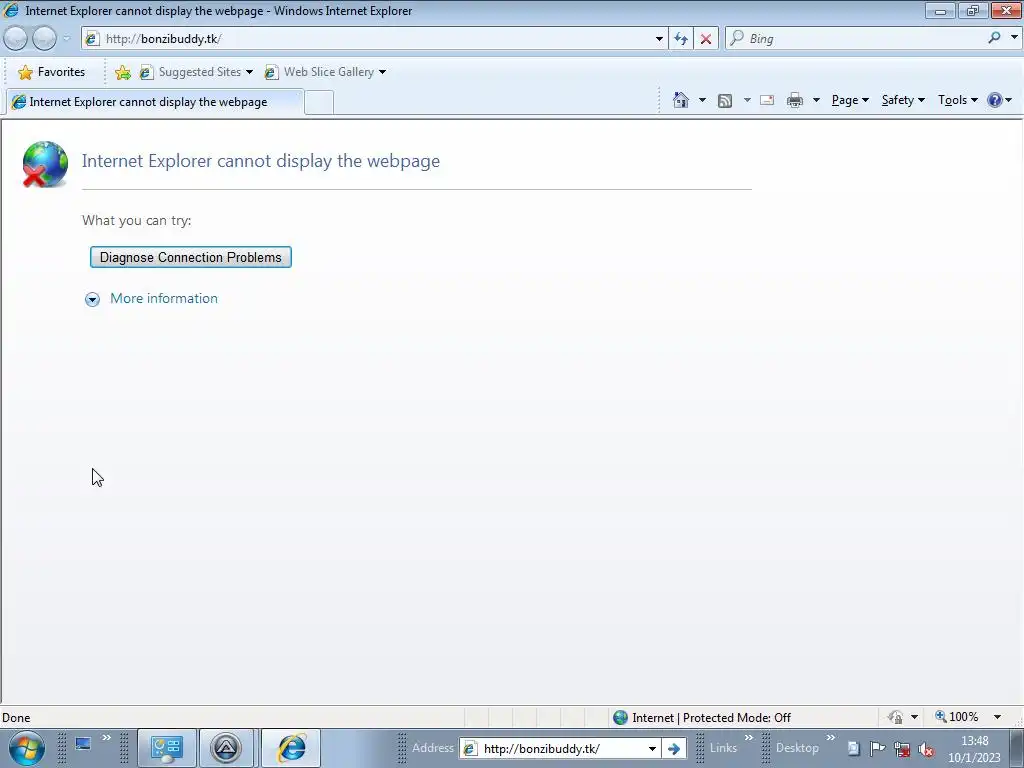Click Show Desktop quick launch icon

[83, 744]
